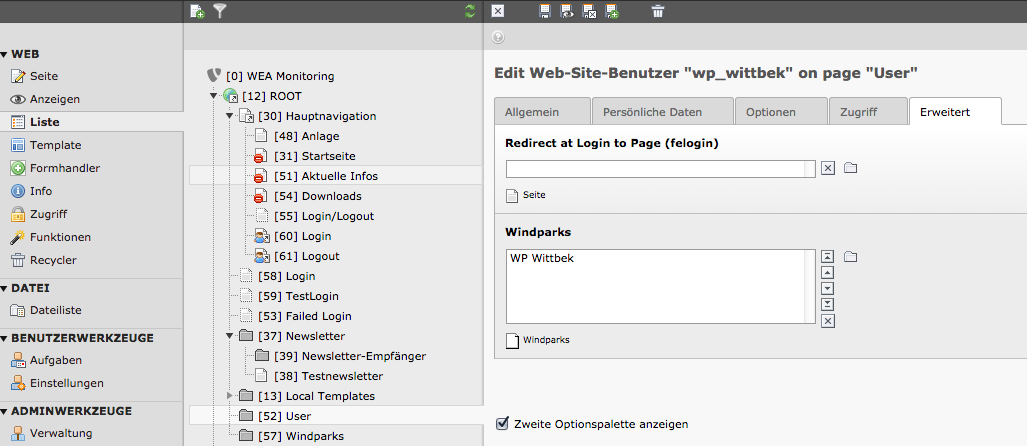The height and width of the screenshot is (446, 1027).
Task: Toggle Zweite Optionspalette anzeigen checkbox
Action: coord(503,424)
